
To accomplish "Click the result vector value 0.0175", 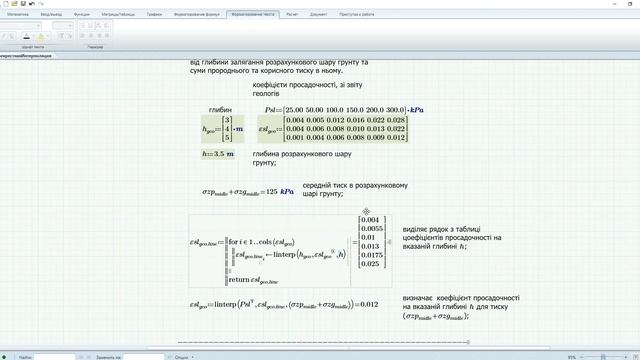I will [372, 255].
